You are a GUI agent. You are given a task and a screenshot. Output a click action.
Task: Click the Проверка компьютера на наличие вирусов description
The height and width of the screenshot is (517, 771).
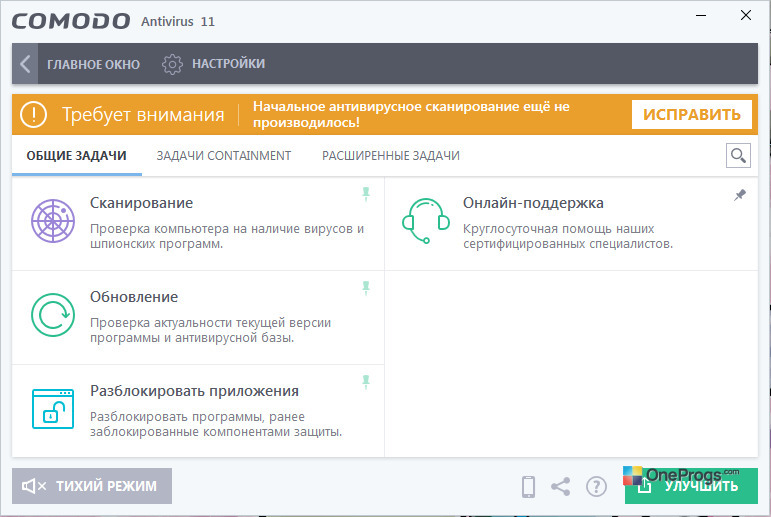click(227, 236)
